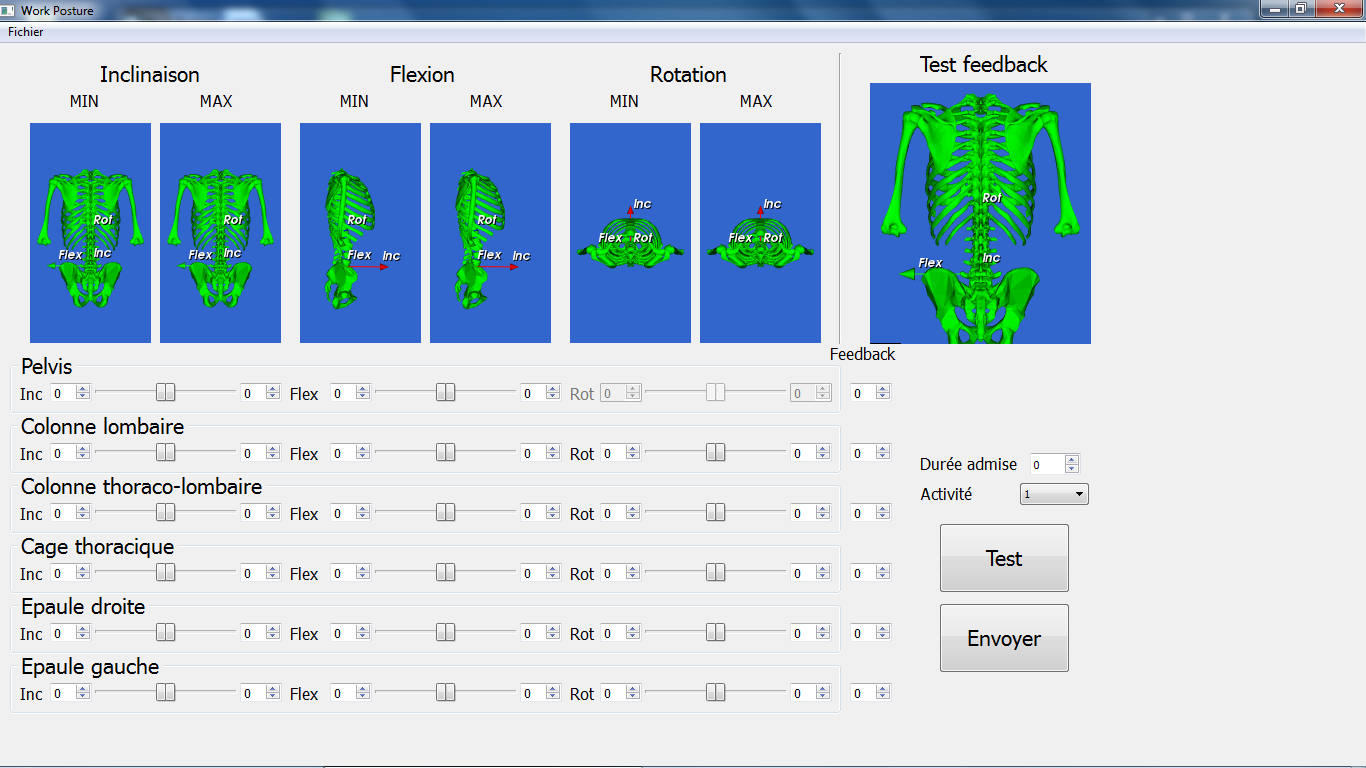Select the Inclinaison MAX skeleton preview
Screen dimensions: 1366x768
[x=220, y=233]
